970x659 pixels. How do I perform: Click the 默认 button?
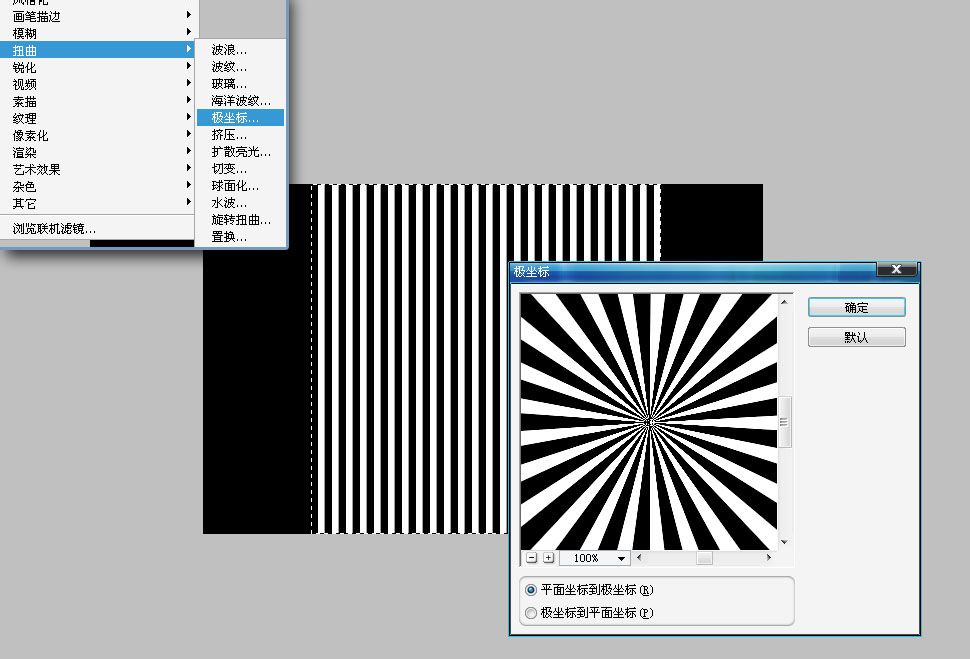857,337
